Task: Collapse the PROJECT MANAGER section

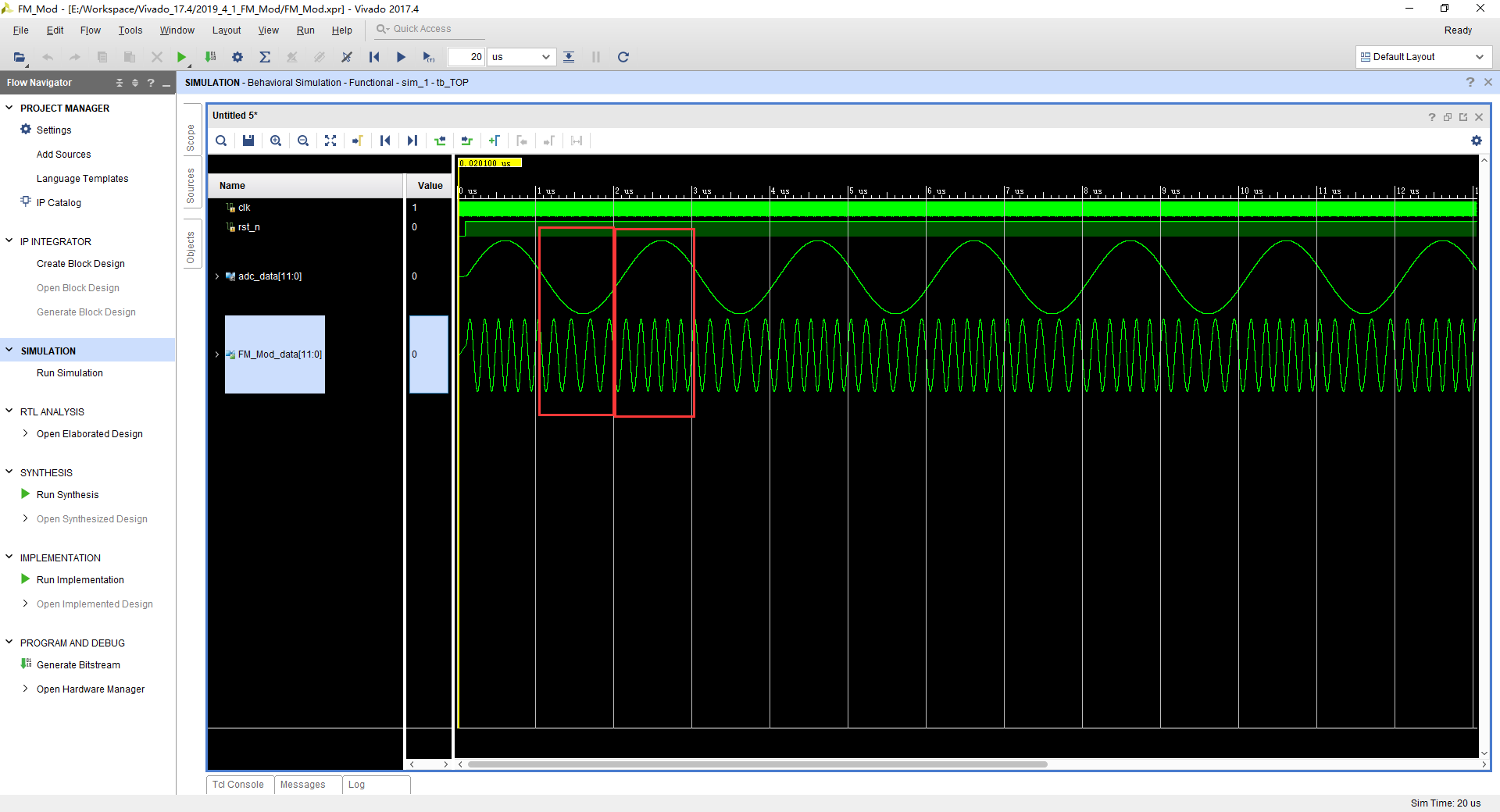Action: coord(9,108)
